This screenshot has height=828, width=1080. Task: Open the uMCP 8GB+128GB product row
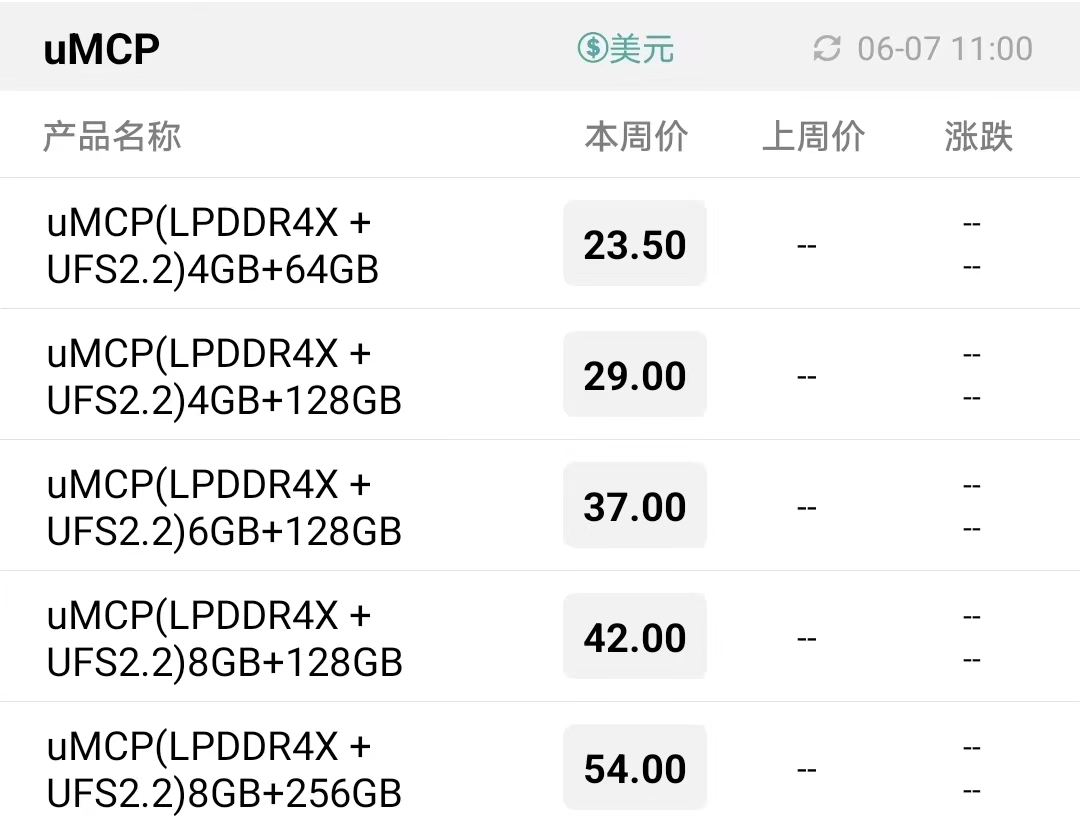(540, 636)
